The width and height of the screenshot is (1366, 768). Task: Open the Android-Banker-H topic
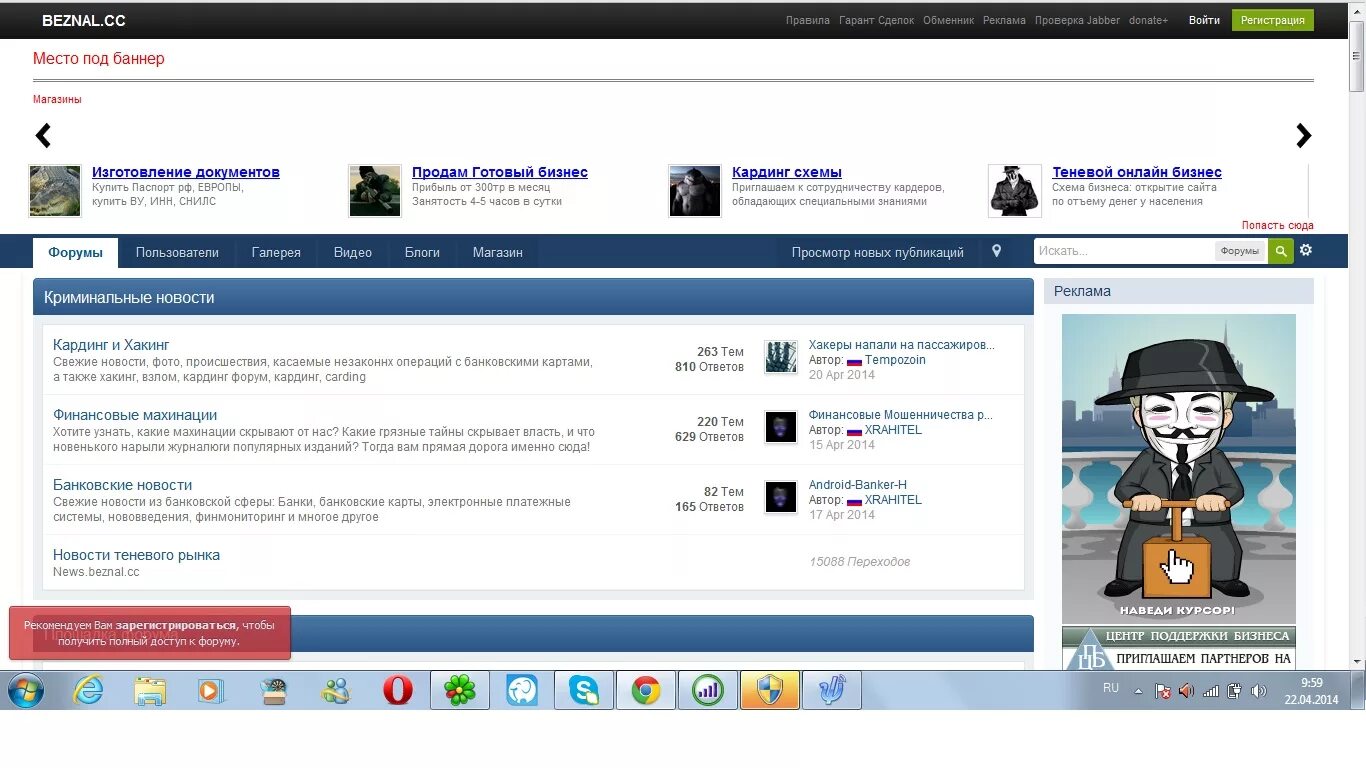[858, 485]
